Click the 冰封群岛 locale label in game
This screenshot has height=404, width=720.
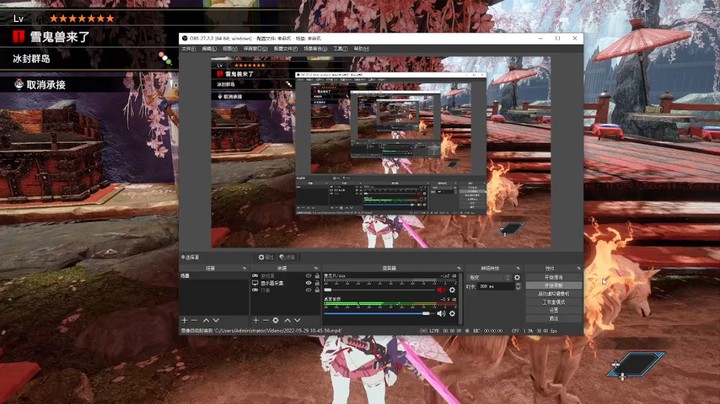(31, 59)
